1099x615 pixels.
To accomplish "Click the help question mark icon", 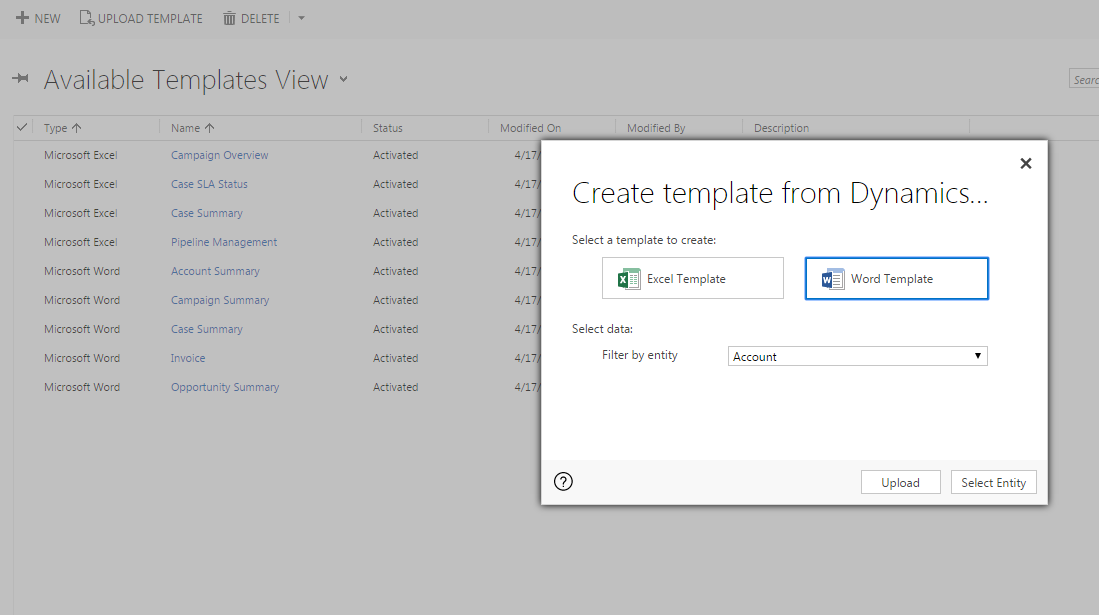I will pyautogui.click(x=563, y=482).
